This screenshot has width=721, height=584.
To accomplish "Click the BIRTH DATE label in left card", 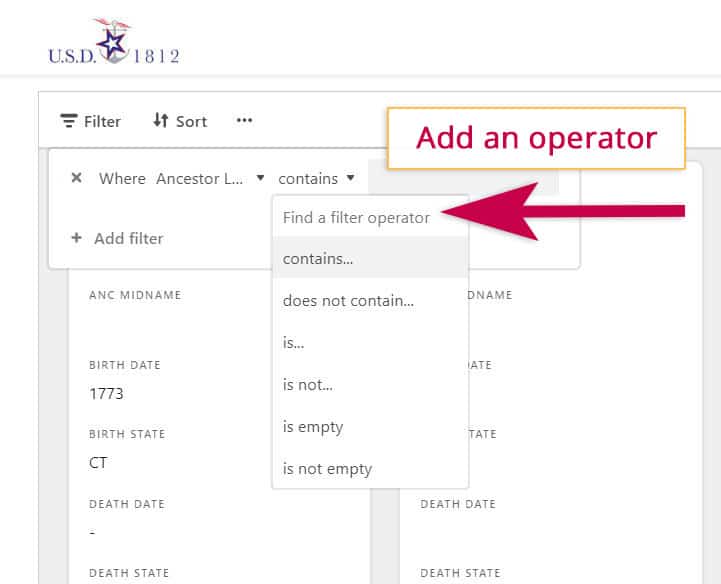I will 125,365.
